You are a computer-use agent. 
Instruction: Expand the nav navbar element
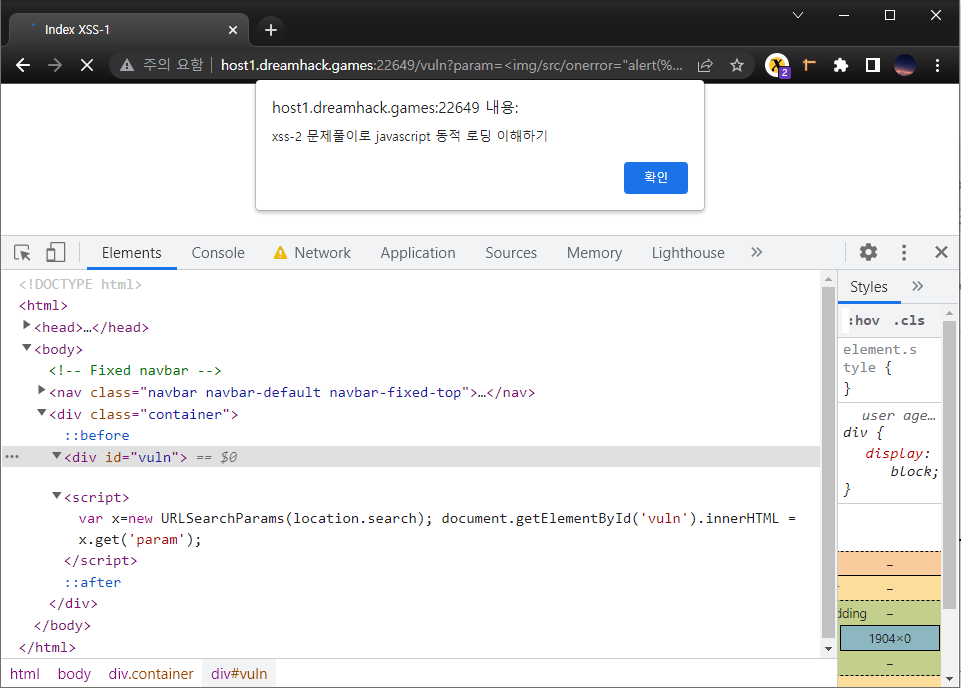point(41,390)
